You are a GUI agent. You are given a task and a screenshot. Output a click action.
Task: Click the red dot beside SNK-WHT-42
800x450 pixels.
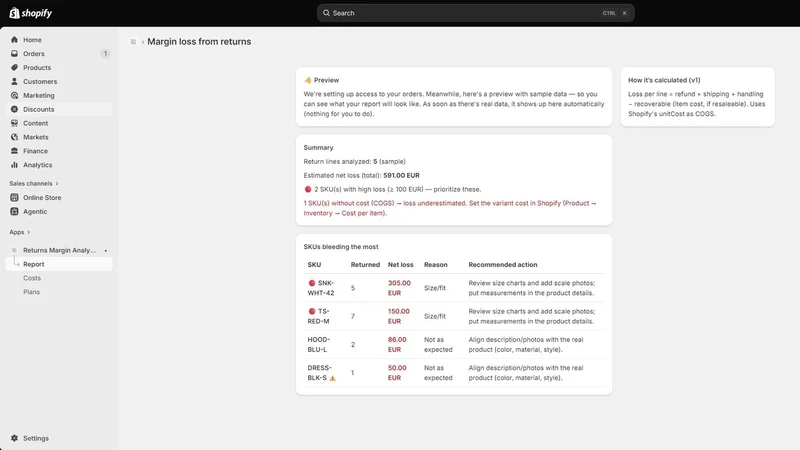tap(312, 283)
